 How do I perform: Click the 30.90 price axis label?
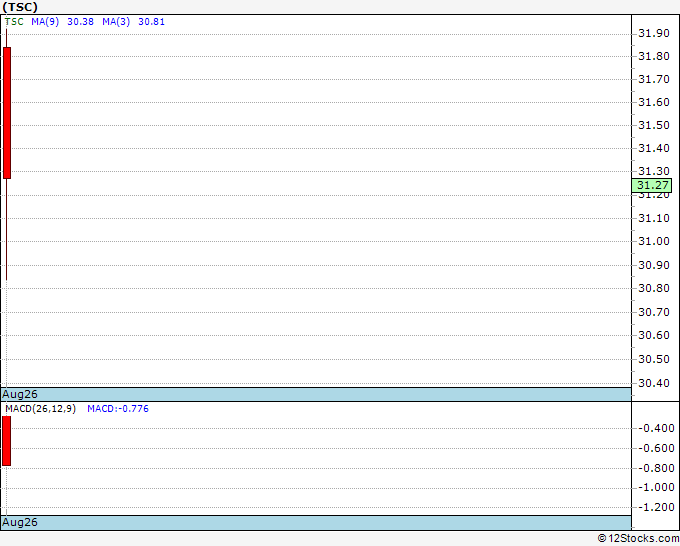point(654,265)
